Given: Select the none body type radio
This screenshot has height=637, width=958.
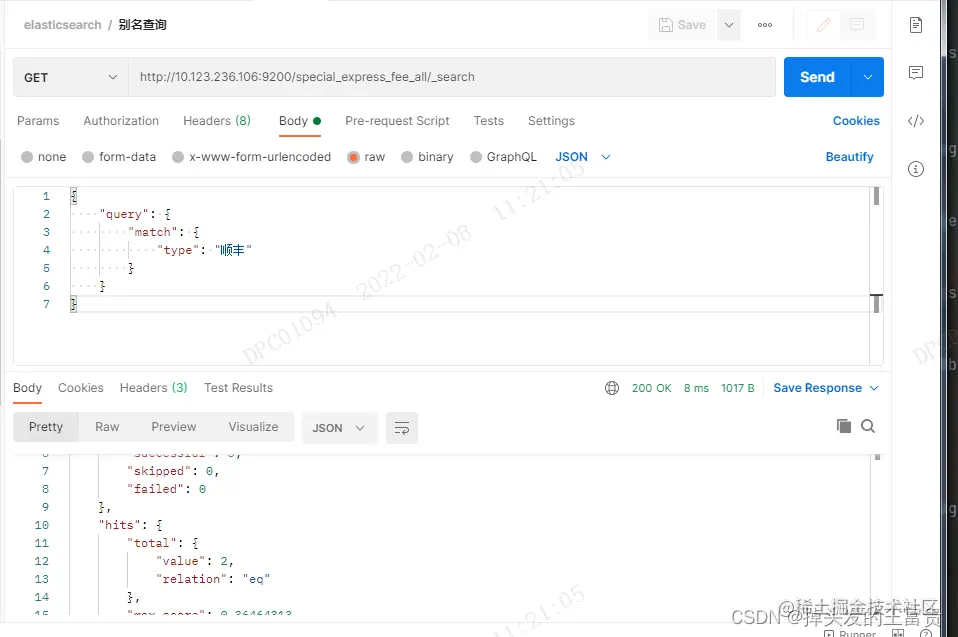Looking at the screenshot, I should point(27,157).
